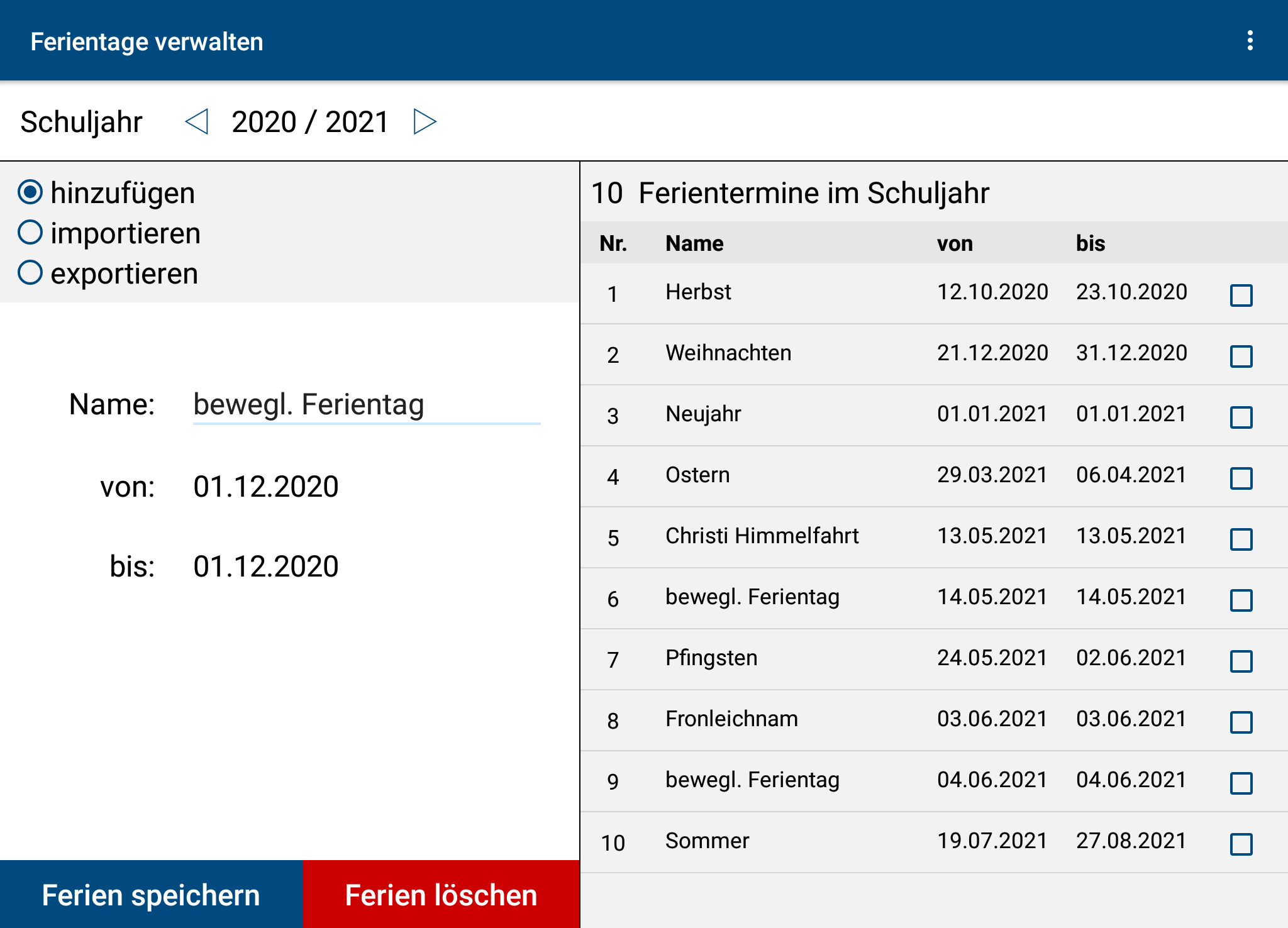Check the Pfingsten row checkbox
The height and width of the screenshot is (928, 1288).
(x=1241, y=661)
